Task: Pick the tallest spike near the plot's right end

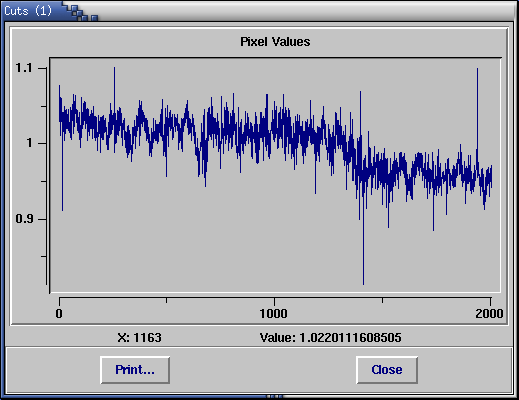Action: [477, 100]
